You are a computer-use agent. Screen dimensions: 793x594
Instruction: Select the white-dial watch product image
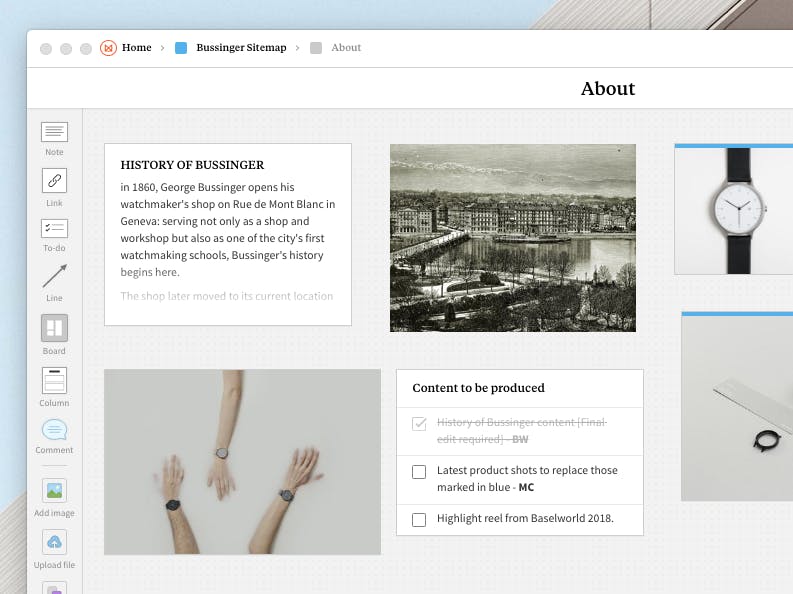coord(733,209)
